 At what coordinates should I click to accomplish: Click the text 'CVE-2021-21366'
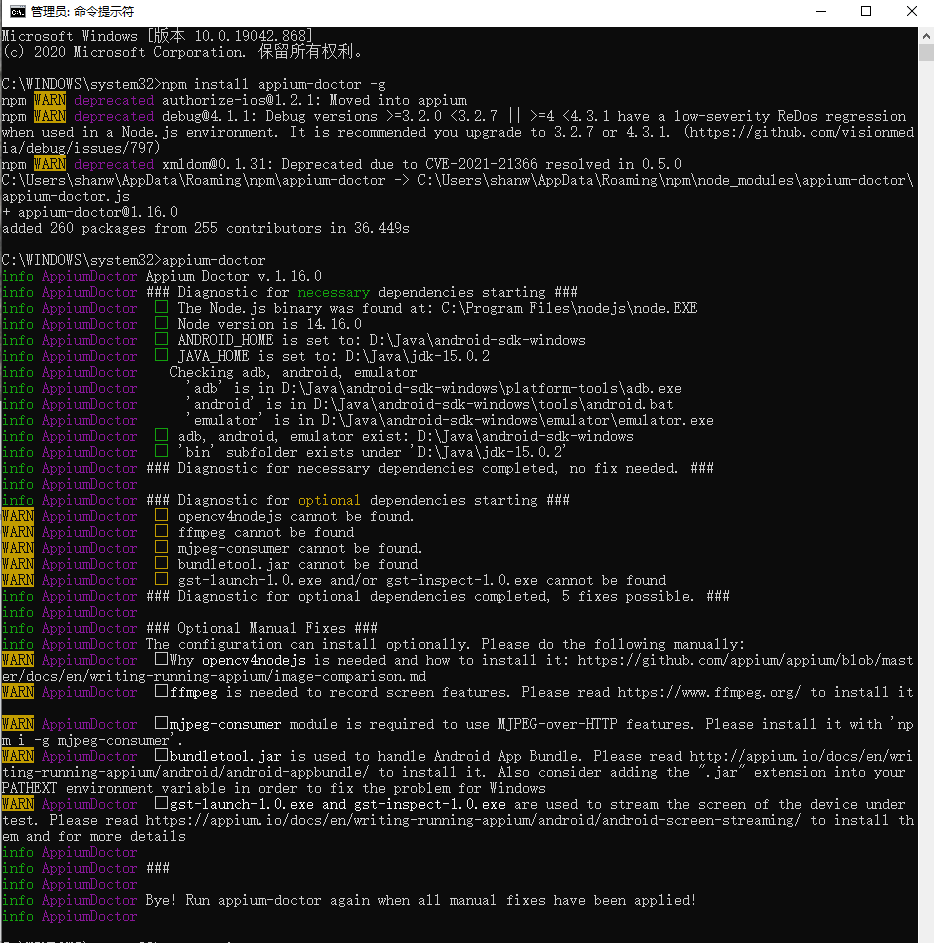pyautogui.click(x=481, y=164)
